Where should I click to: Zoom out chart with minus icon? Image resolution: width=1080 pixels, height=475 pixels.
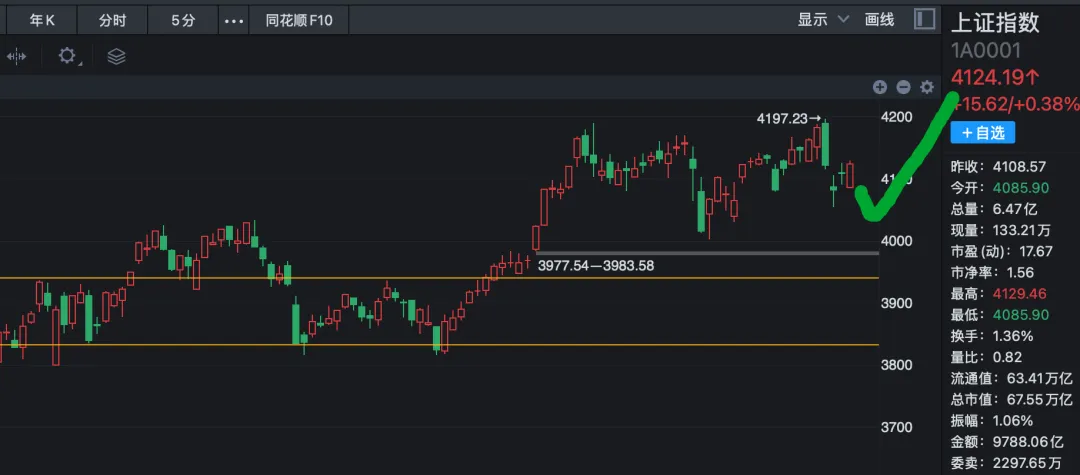click(903, 87)
